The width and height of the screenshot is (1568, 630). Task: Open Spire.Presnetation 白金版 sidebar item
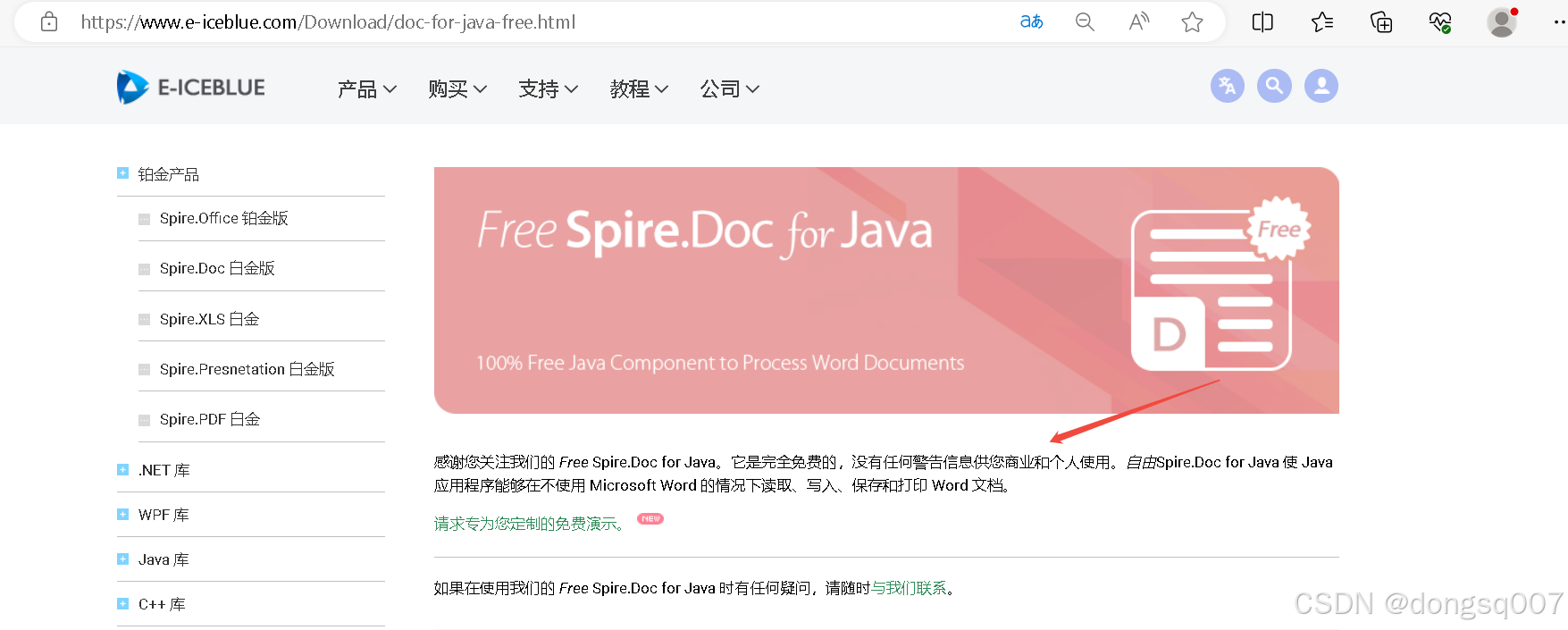[x=247, y=369]
